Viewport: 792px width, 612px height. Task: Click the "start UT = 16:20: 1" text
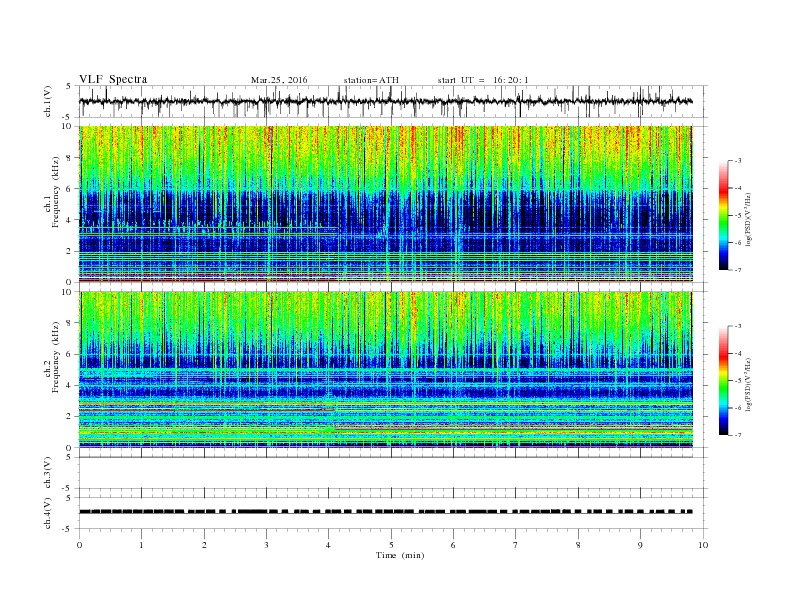pyautogui.click(x=483, y=80)
